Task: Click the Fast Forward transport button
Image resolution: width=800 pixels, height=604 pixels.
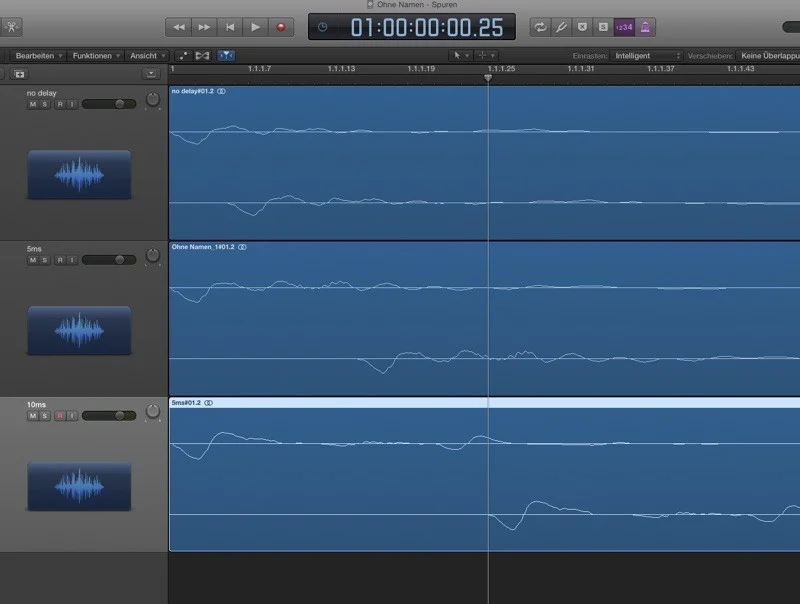Action: tap(204, 27)
